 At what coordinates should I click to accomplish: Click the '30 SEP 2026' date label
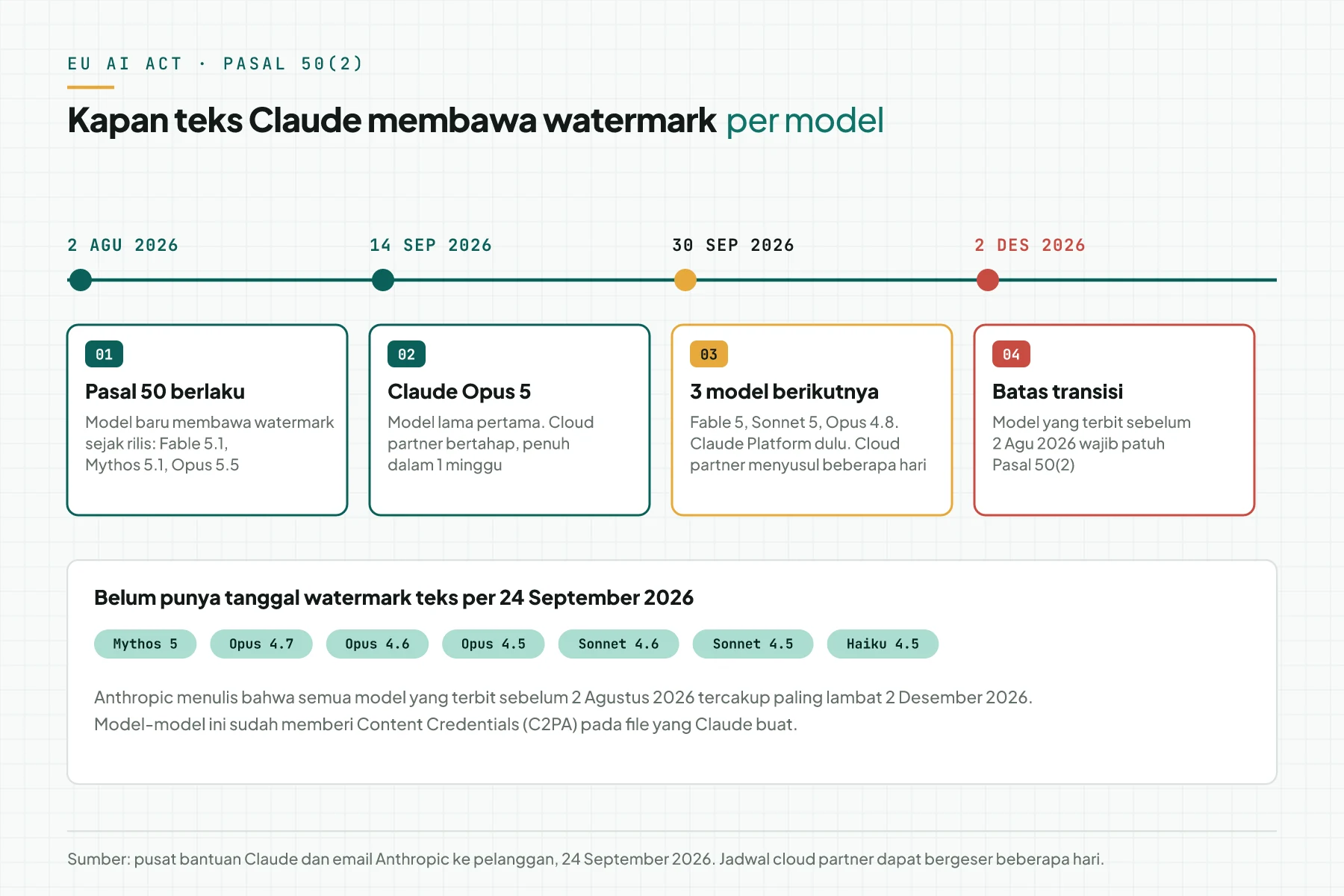click(733, 245)
